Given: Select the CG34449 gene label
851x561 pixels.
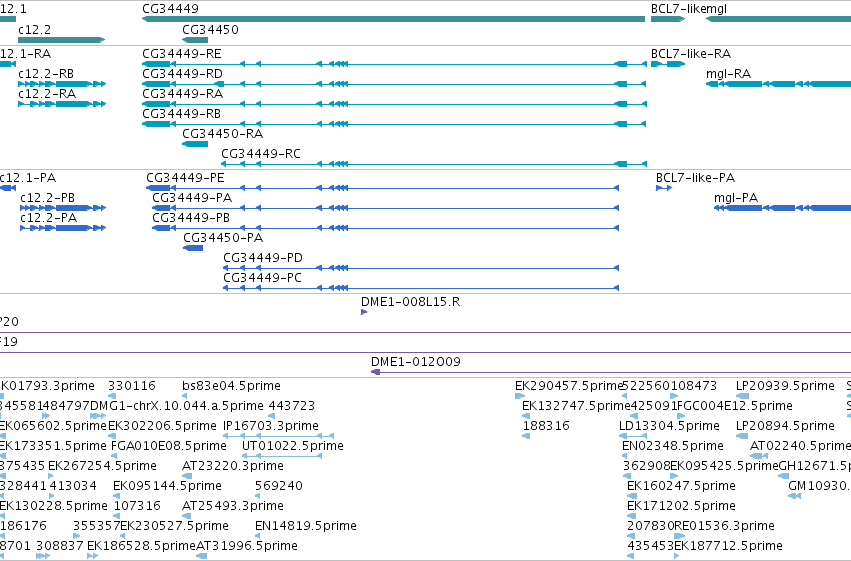Looking at the screenshot, I should 170,9.
